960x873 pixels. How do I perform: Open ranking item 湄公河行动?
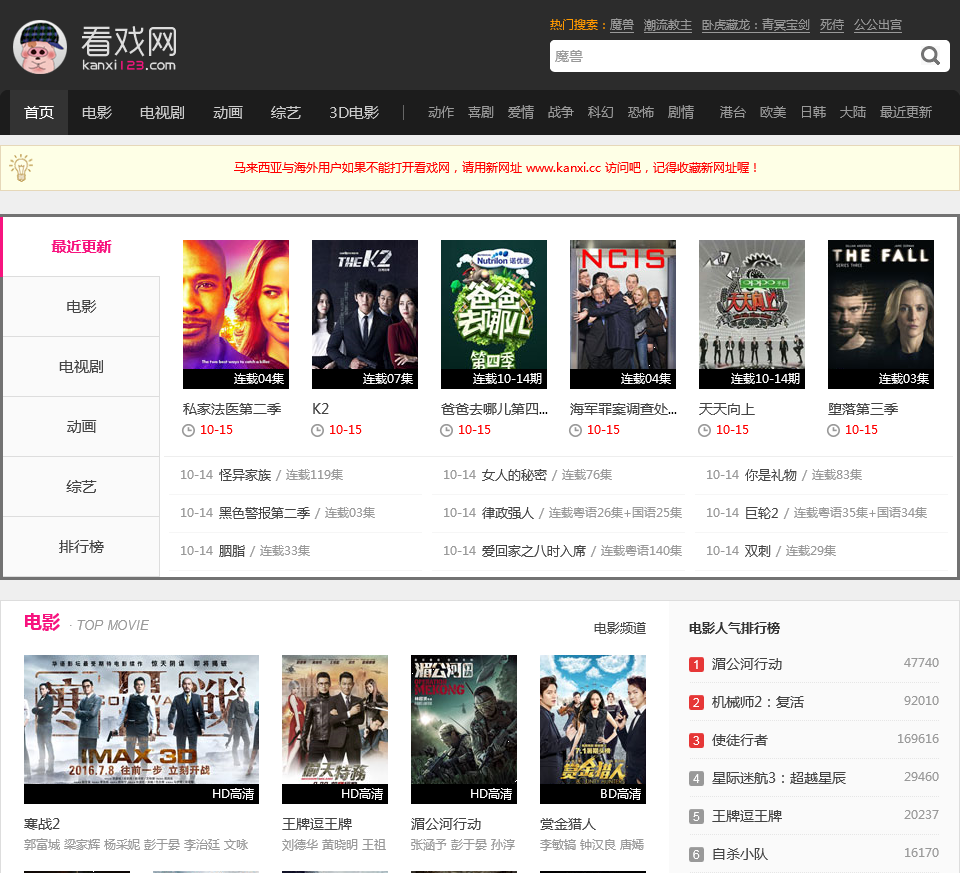tap(746, 664)
